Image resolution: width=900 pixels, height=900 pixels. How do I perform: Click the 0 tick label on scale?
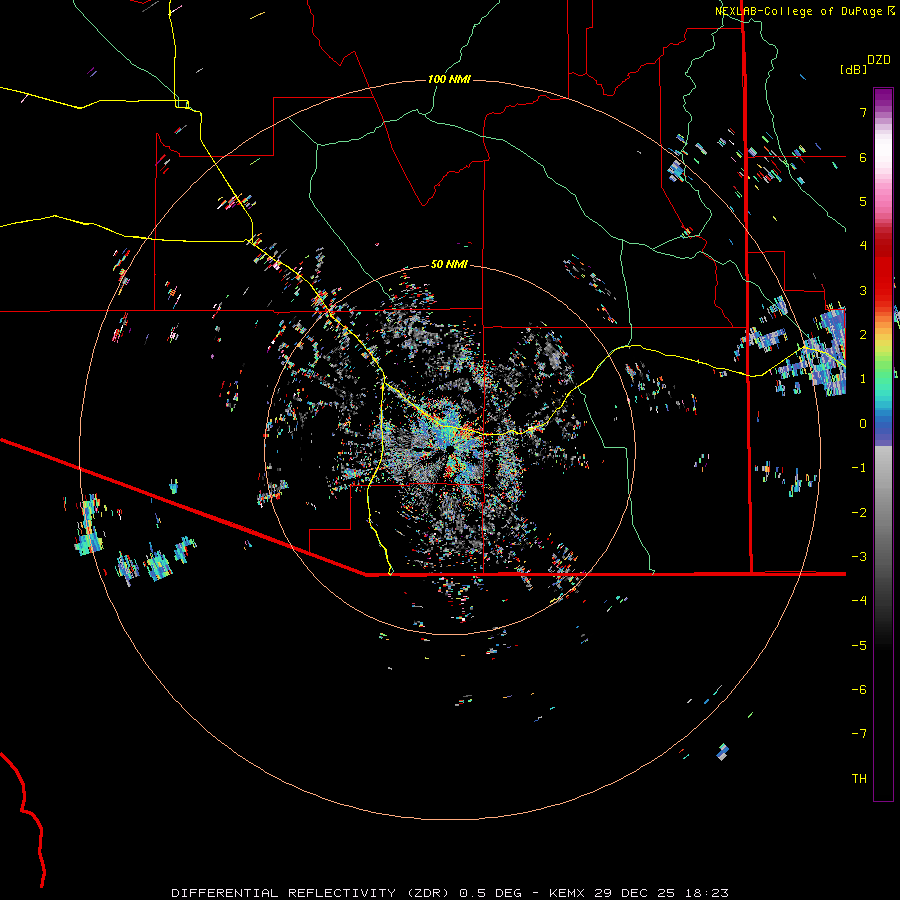[863, 424]
